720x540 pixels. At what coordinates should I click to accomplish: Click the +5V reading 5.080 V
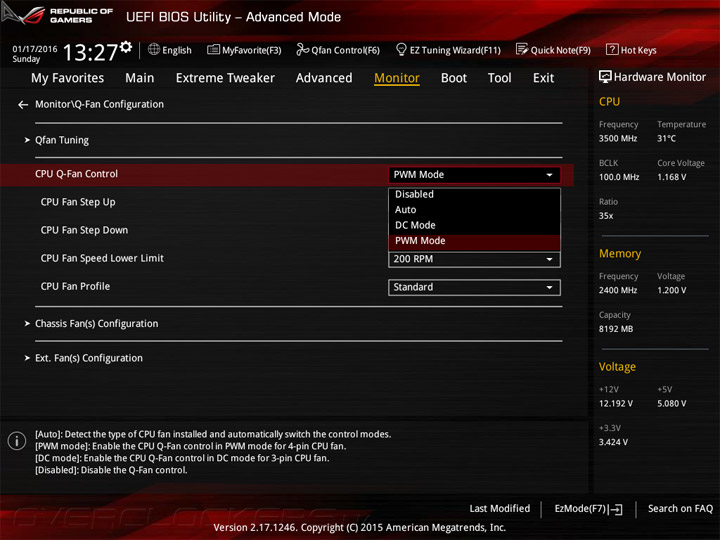[671, 404]
